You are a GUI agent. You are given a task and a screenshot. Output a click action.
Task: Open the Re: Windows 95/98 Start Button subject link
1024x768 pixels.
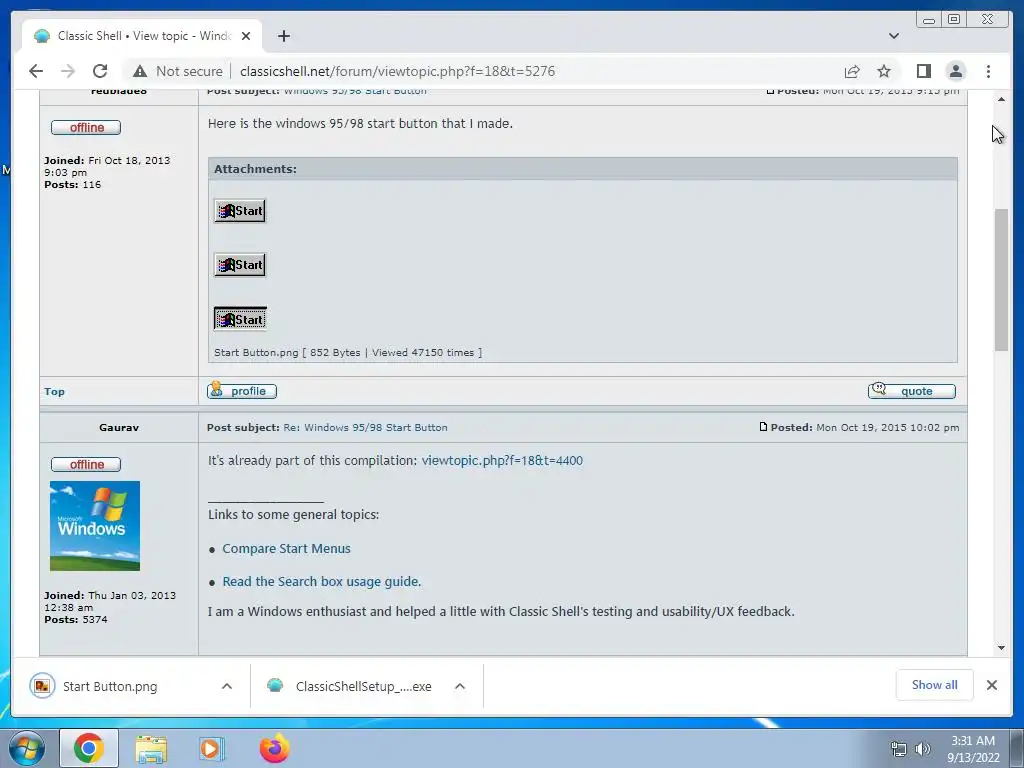point(365,427)
